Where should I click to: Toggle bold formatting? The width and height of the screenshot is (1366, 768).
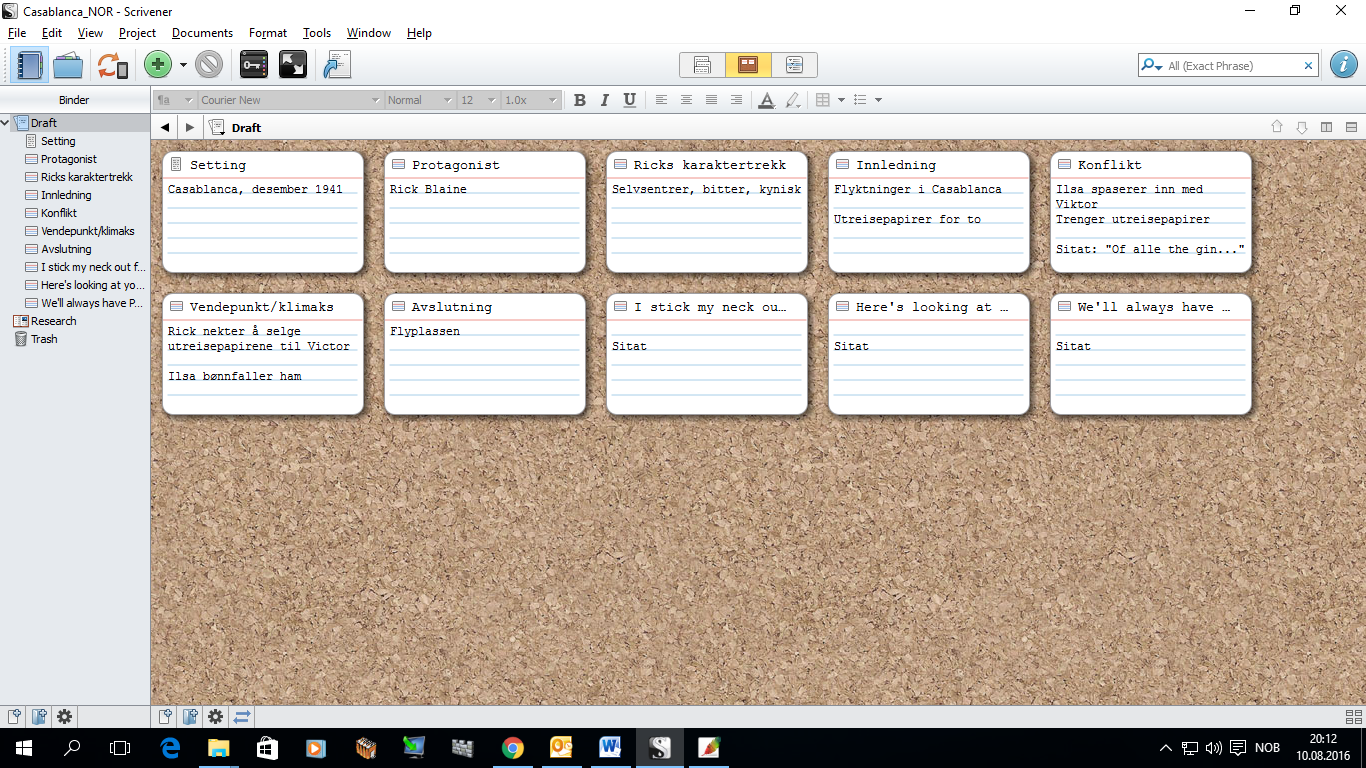(x=580, y=100)
